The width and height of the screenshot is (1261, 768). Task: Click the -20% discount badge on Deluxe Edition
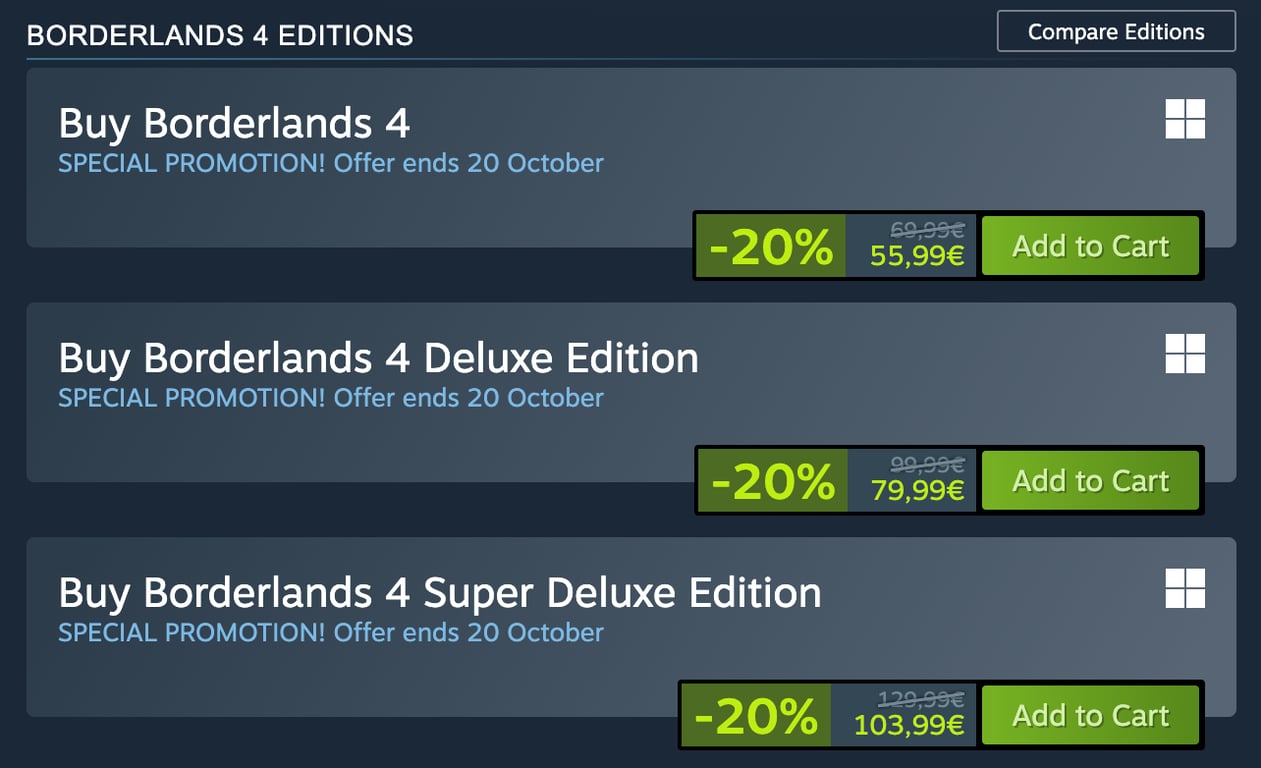coord(772,482)
